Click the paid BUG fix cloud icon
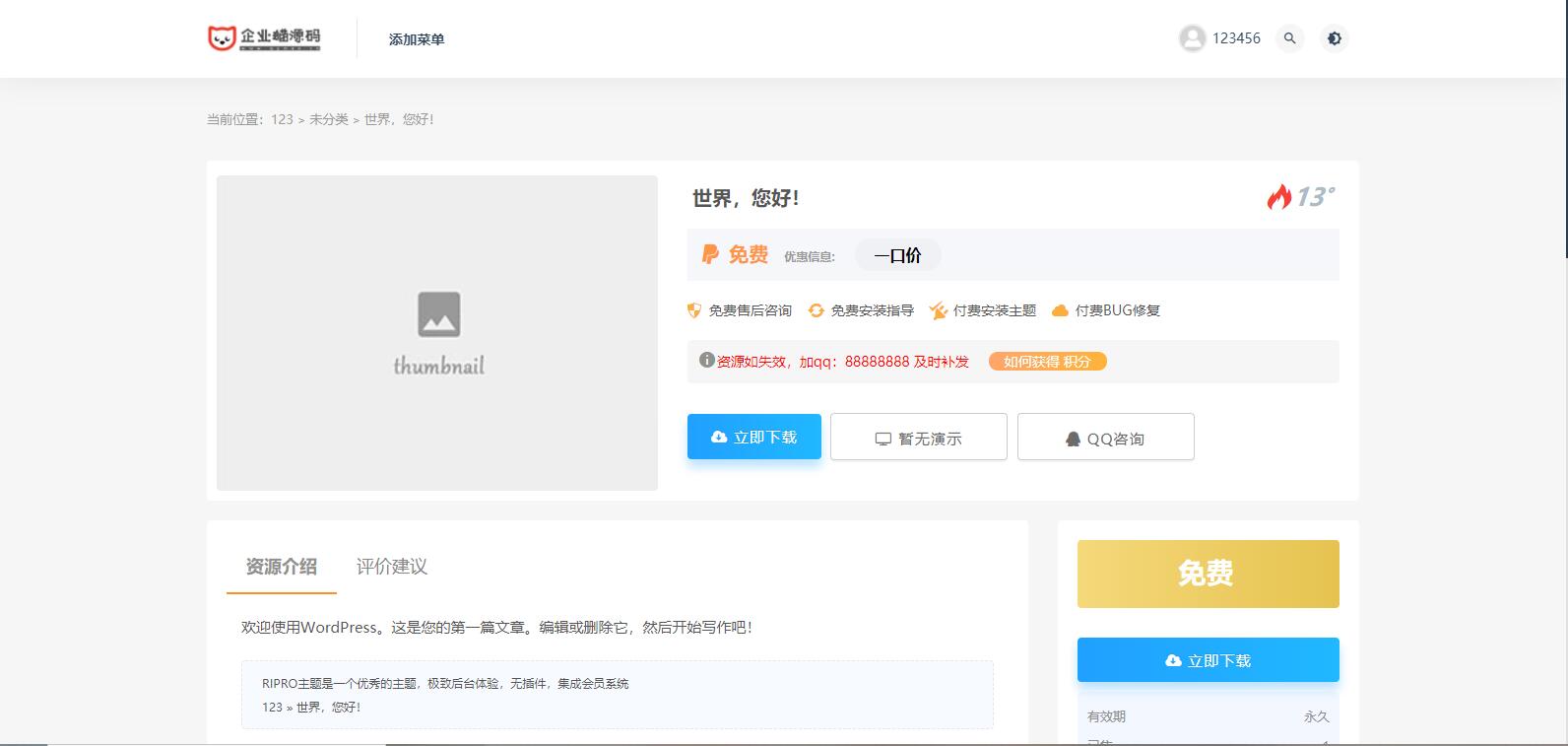 pyautogui.click(x=1060, y=310)
